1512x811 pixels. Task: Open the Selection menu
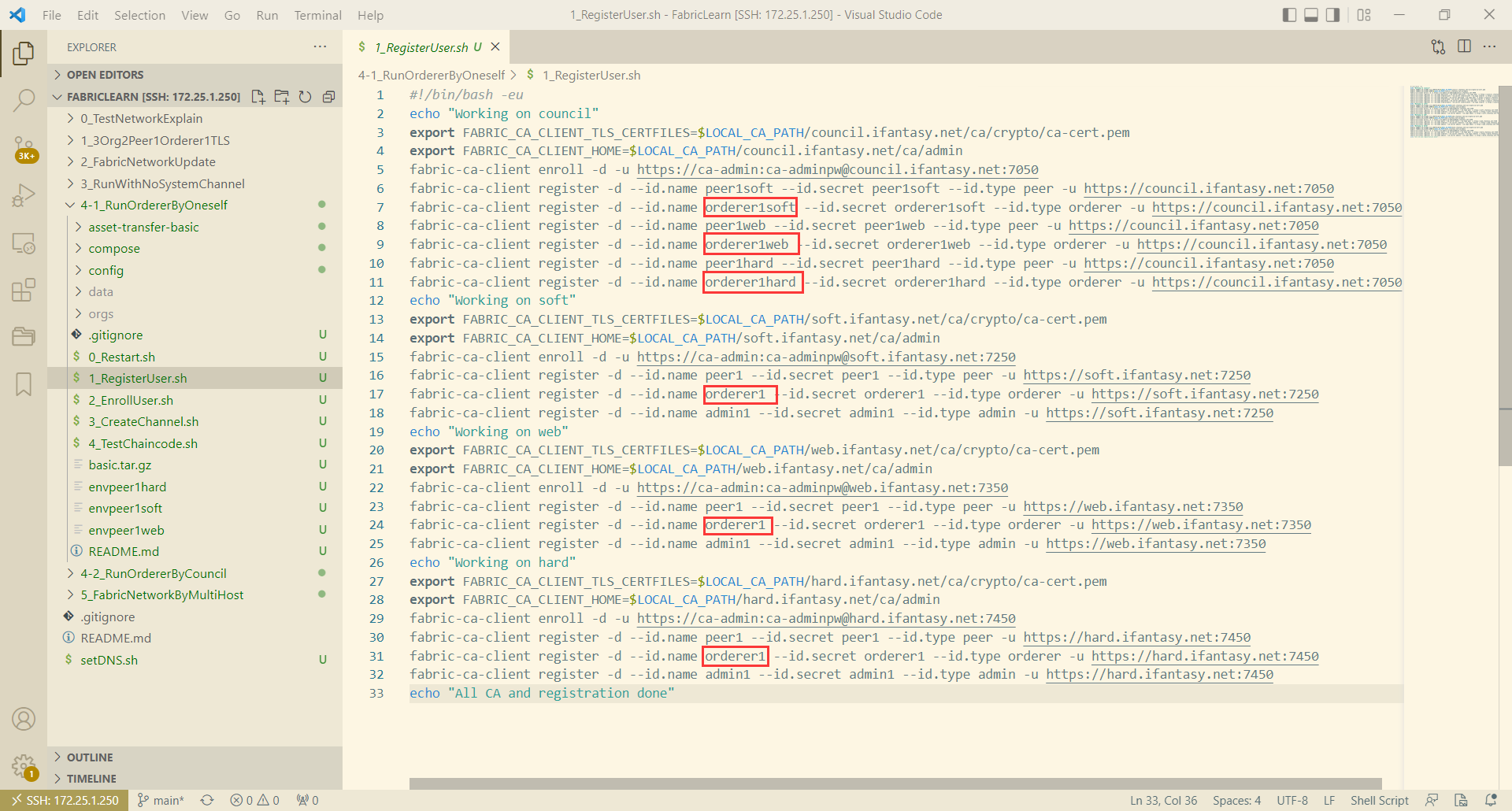[139, 15]
